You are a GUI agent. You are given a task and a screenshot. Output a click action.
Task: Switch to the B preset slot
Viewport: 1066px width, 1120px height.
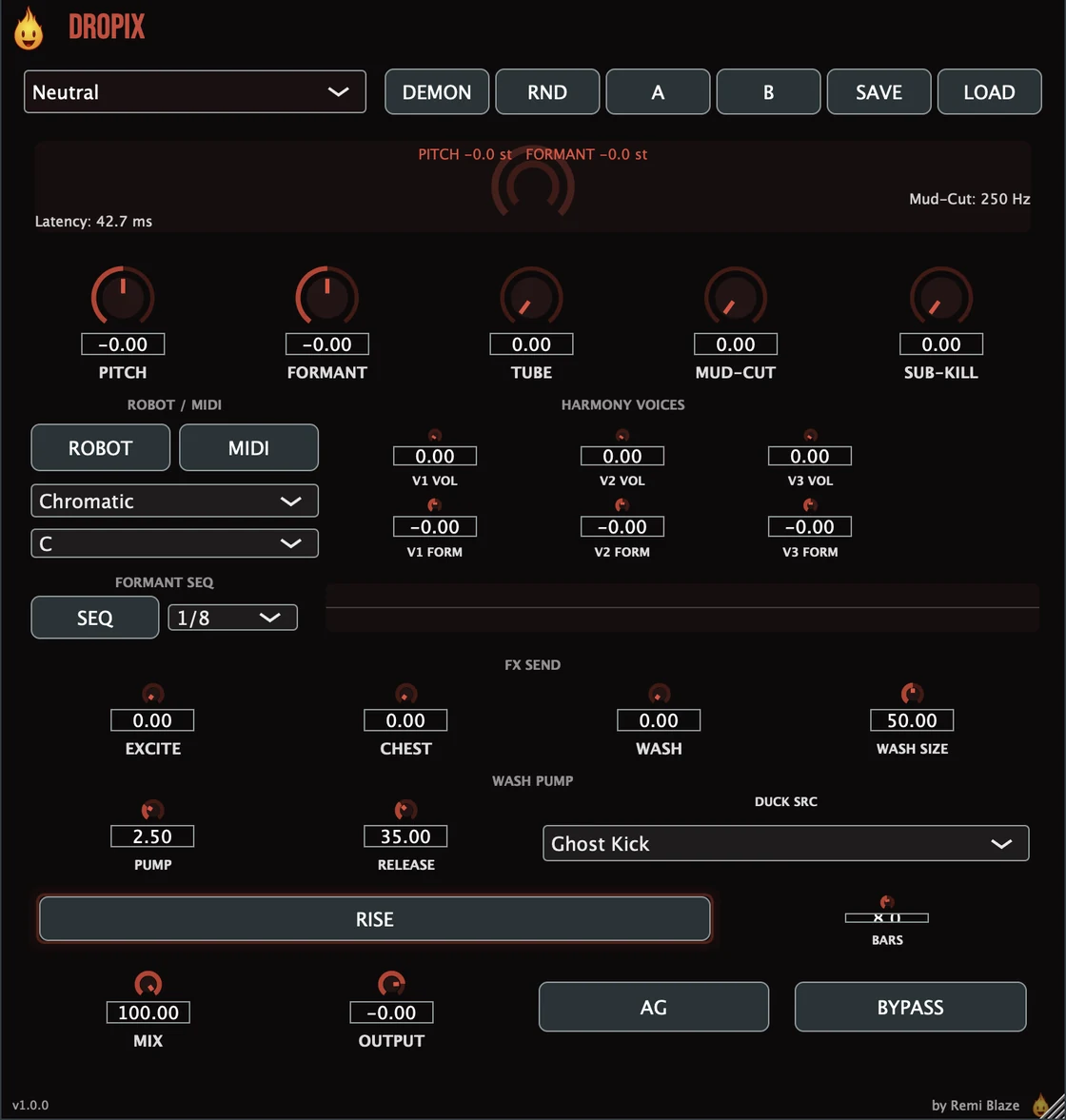(x=768, y=92)
